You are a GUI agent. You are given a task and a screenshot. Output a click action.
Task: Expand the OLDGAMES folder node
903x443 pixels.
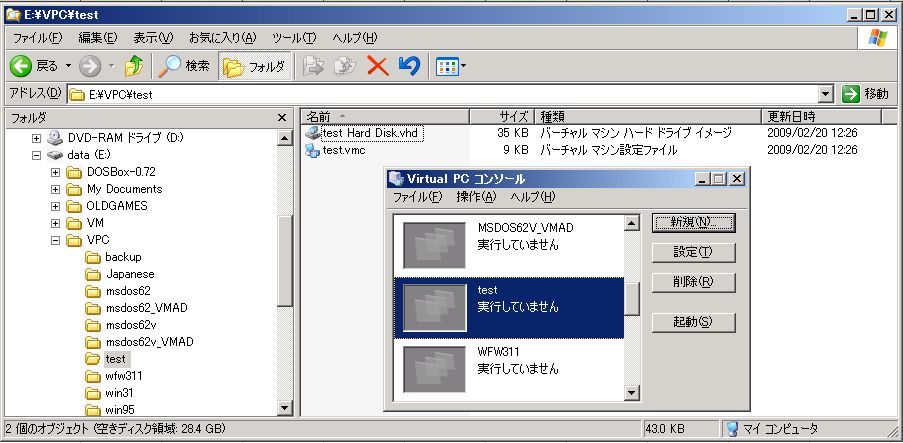(x=55, y=206)
